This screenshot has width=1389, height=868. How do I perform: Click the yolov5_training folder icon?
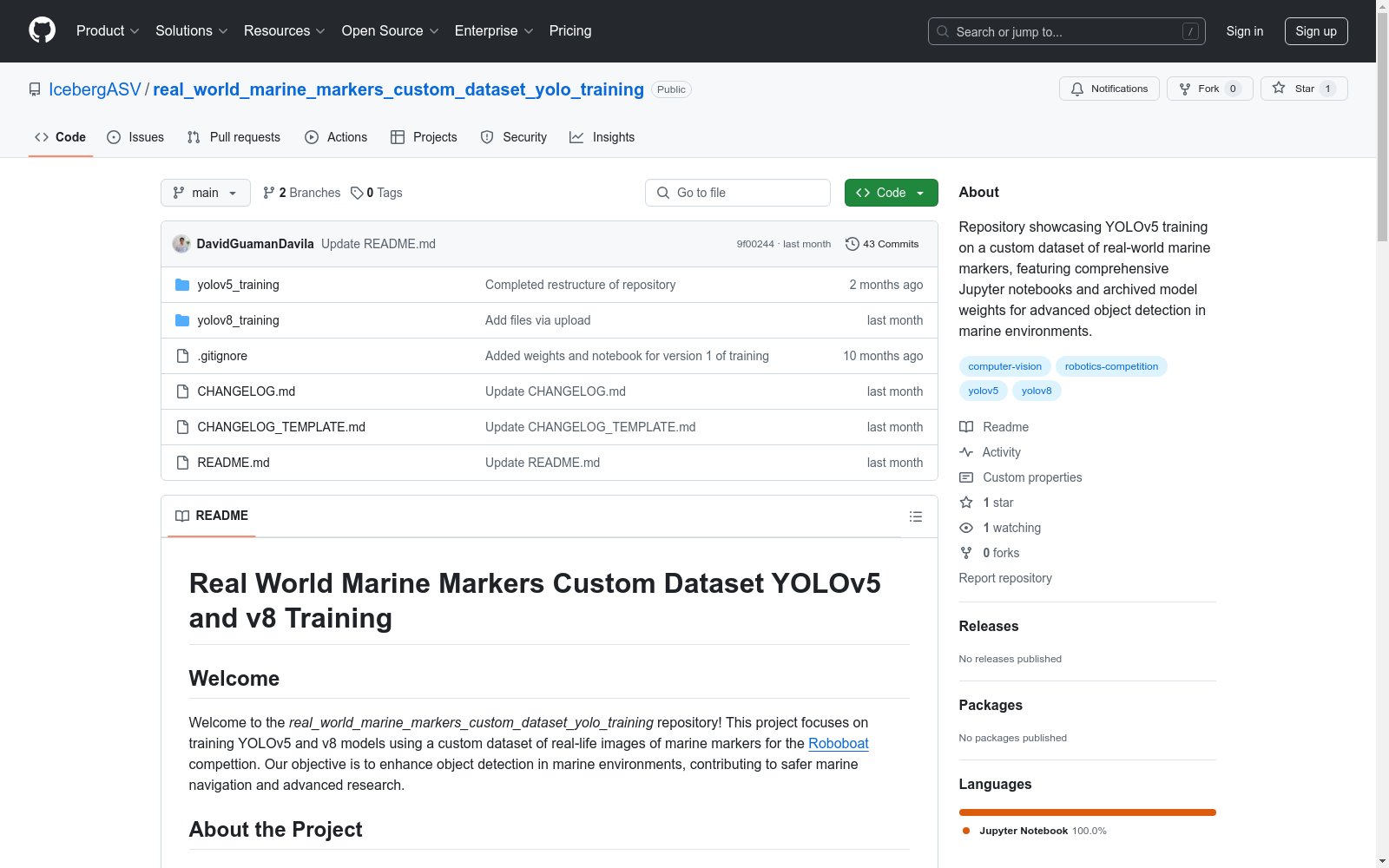(182, 285)
